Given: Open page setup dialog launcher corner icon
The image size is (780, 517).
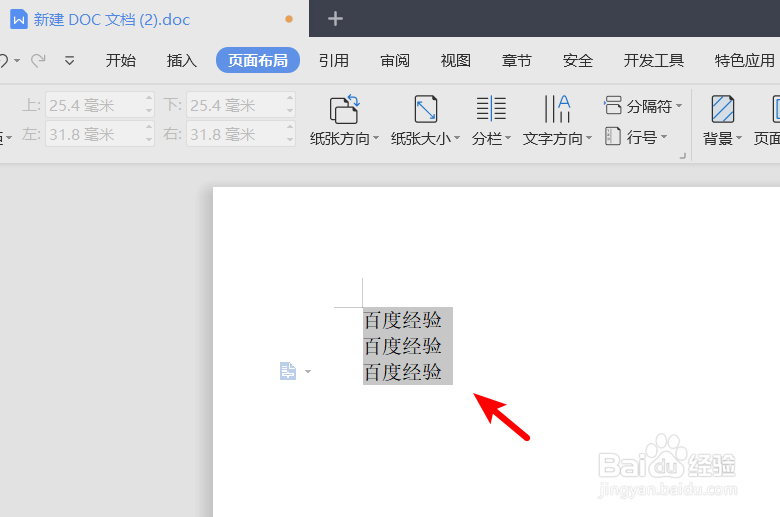Looking at the screenshot, I should [x=682, y=156].
